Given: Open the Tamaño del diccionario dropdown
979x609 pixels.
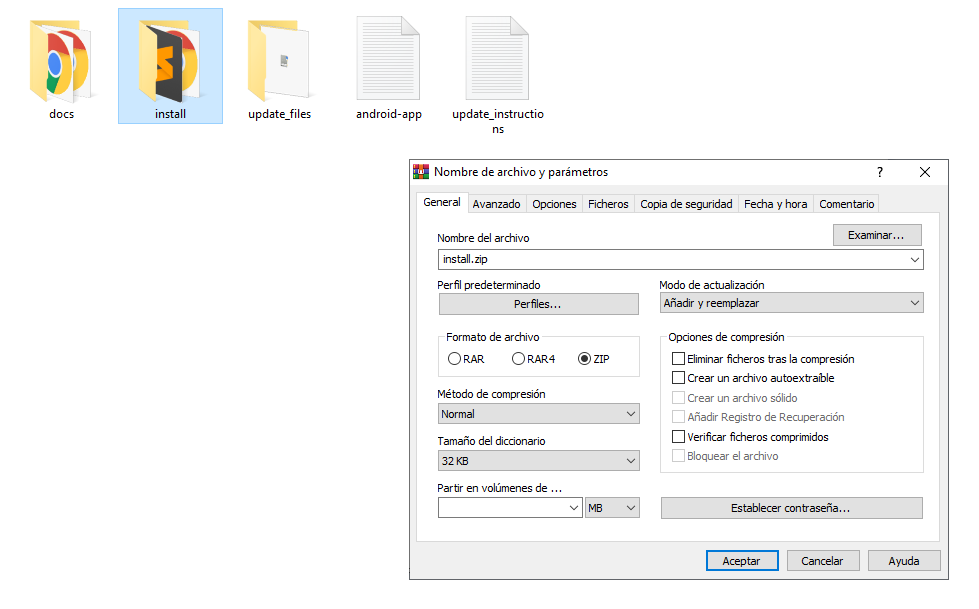Looking at the screenshot, I should 538,461.
